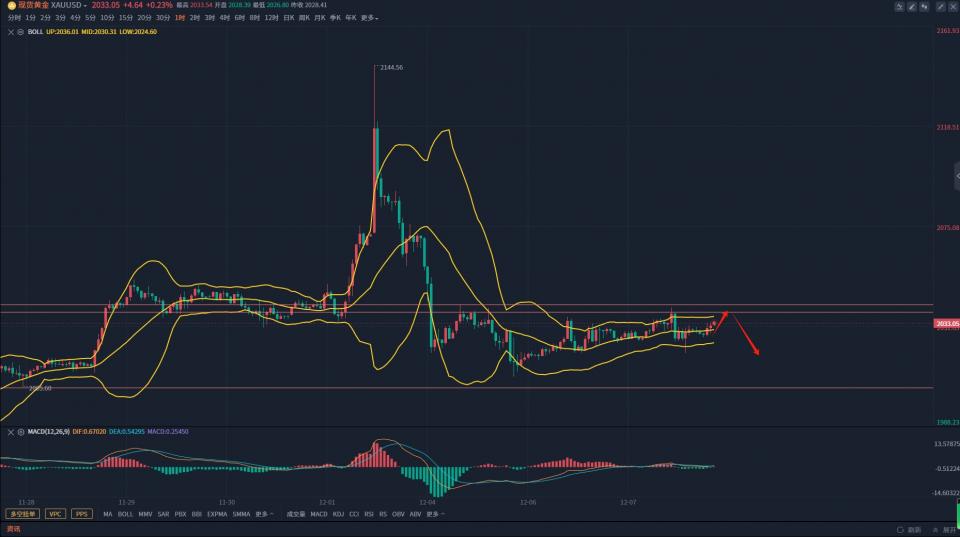Image resolution: width=960 pixels, height=537 pixels.
Task: Open BOLL indicator settings icon
Action: (x=20, y=32)
